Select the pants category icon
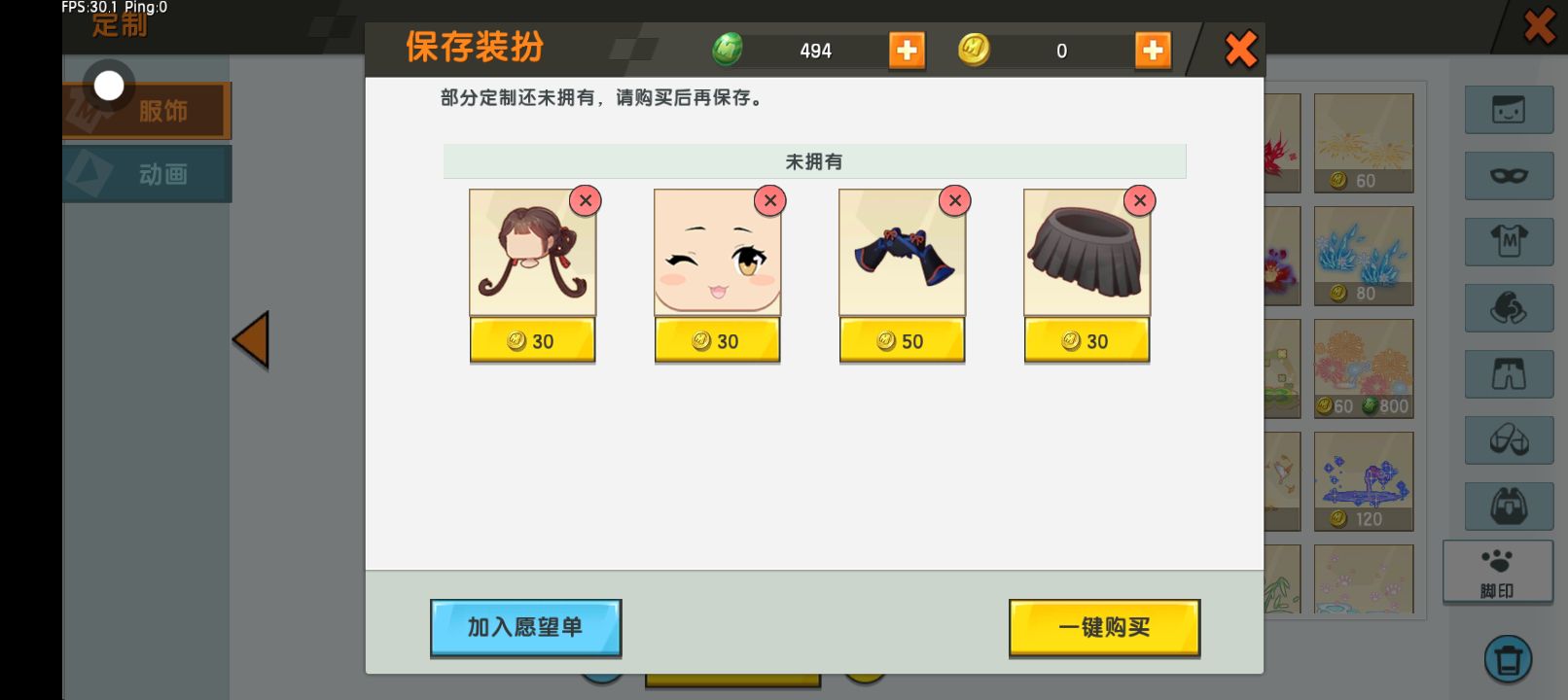 (x=1509, y=374)
